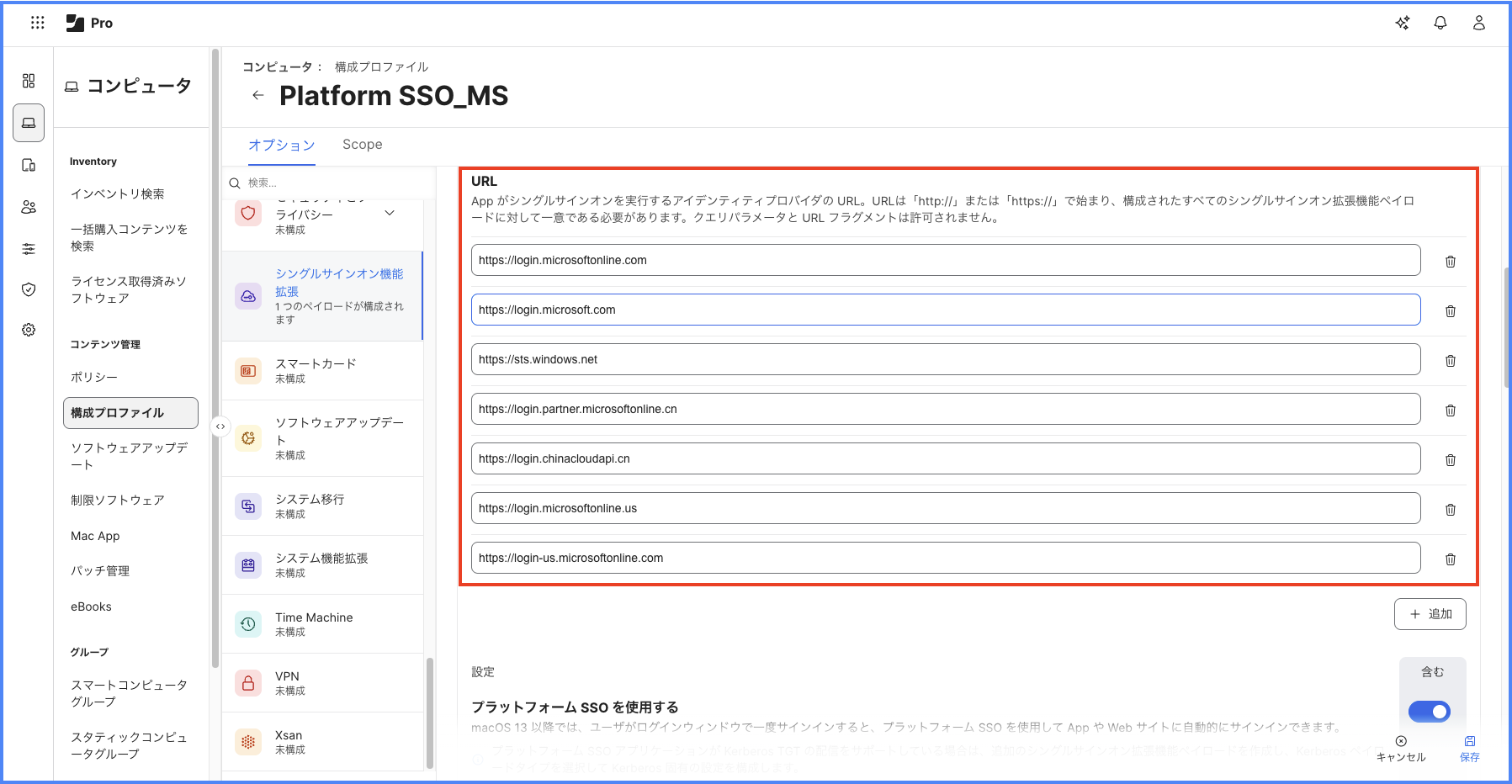Screen dimensions: 1512x784
Task: Open ソフトウェアアップデート in the sidebar
Action: pos(130,456)
